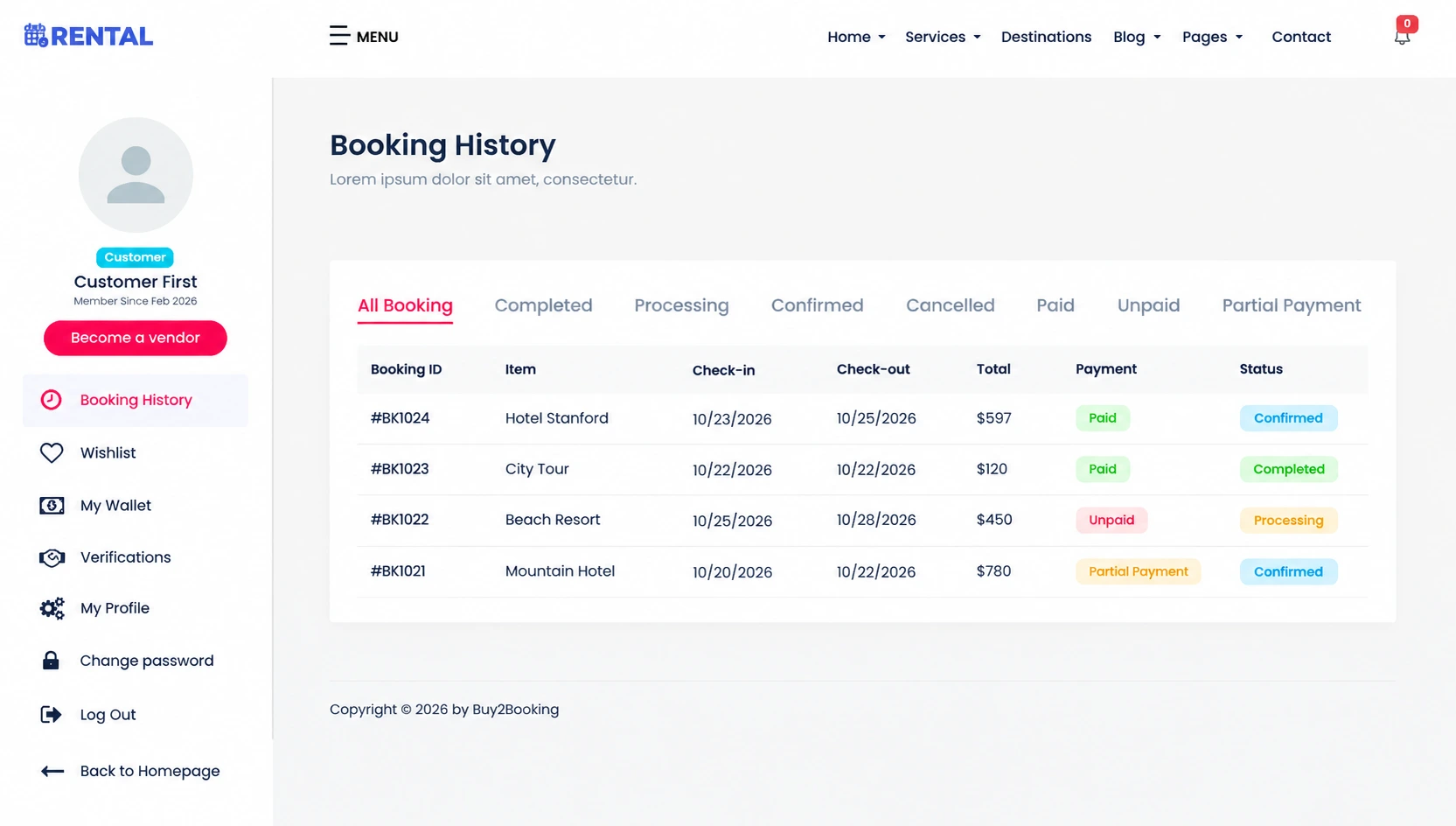Switch to the Completed tab
The height and width of the screenshot is (826, 1456).
click(543, 305)
